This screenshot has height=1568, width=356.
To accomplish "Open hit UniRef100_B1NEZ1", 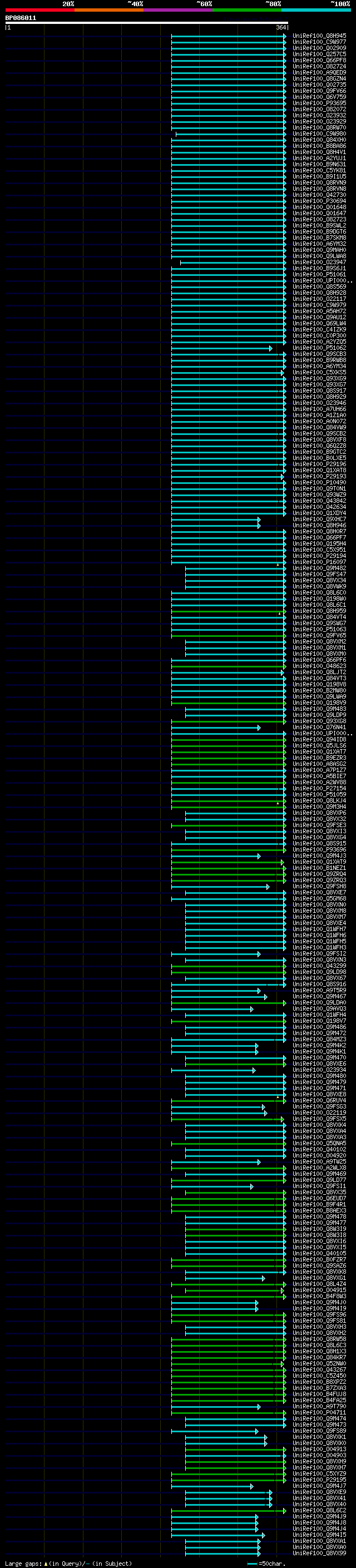I will tap(319, 868).
